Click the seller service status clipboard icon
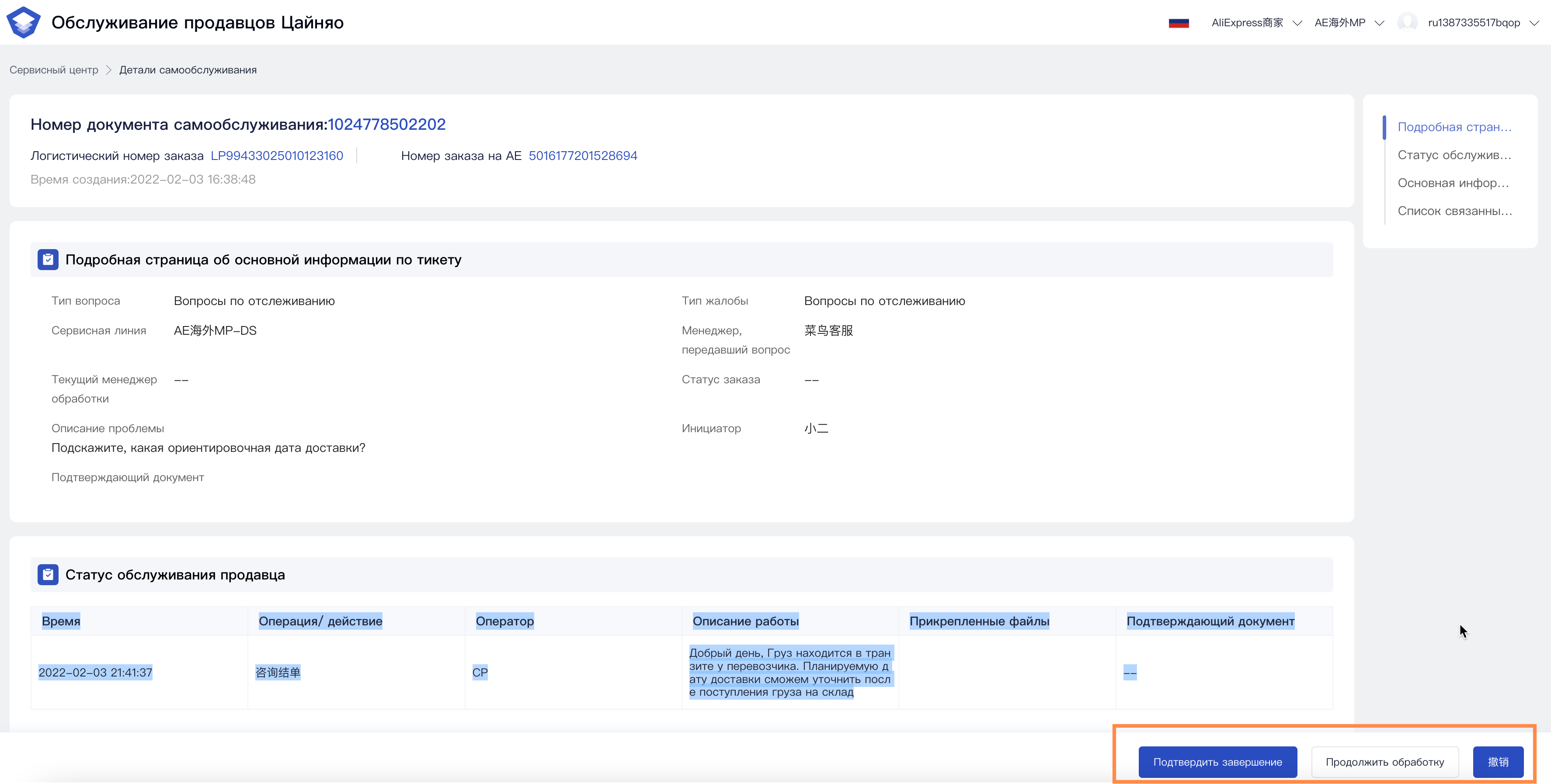The image size is (1551, 784). pos(48,575)
